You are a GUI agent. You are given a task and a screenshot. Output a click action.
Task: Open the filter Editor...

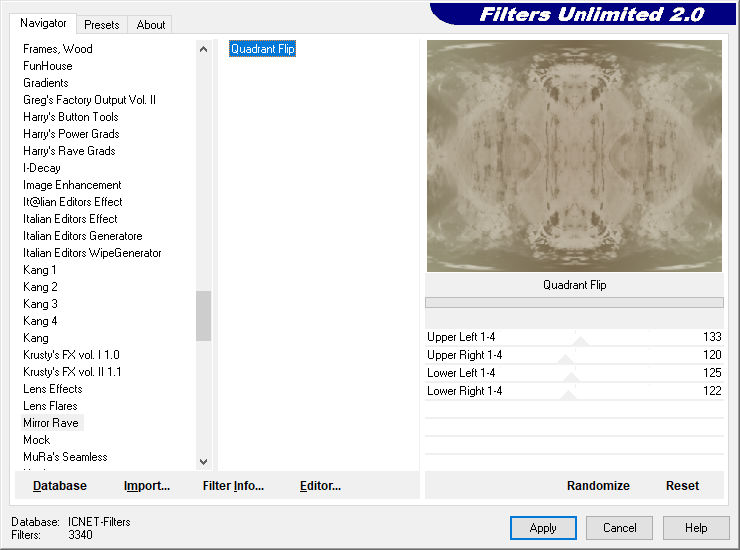[320, 486]
